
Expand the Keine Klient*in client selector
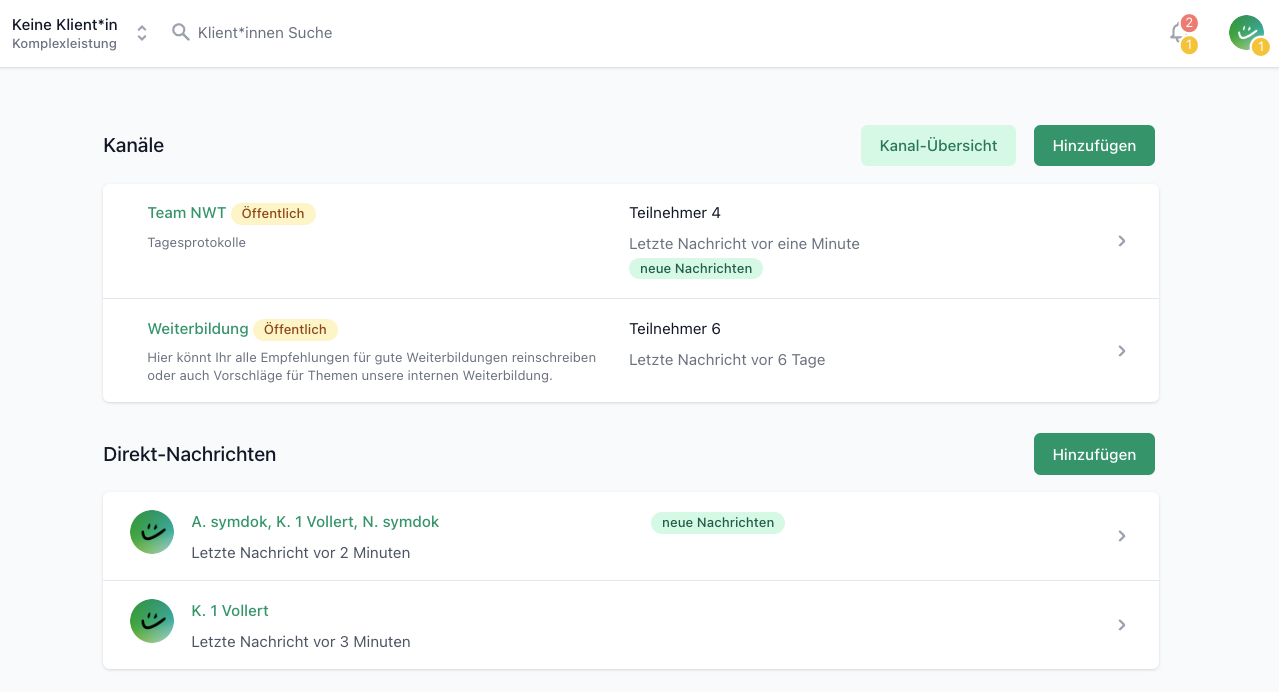142,33
